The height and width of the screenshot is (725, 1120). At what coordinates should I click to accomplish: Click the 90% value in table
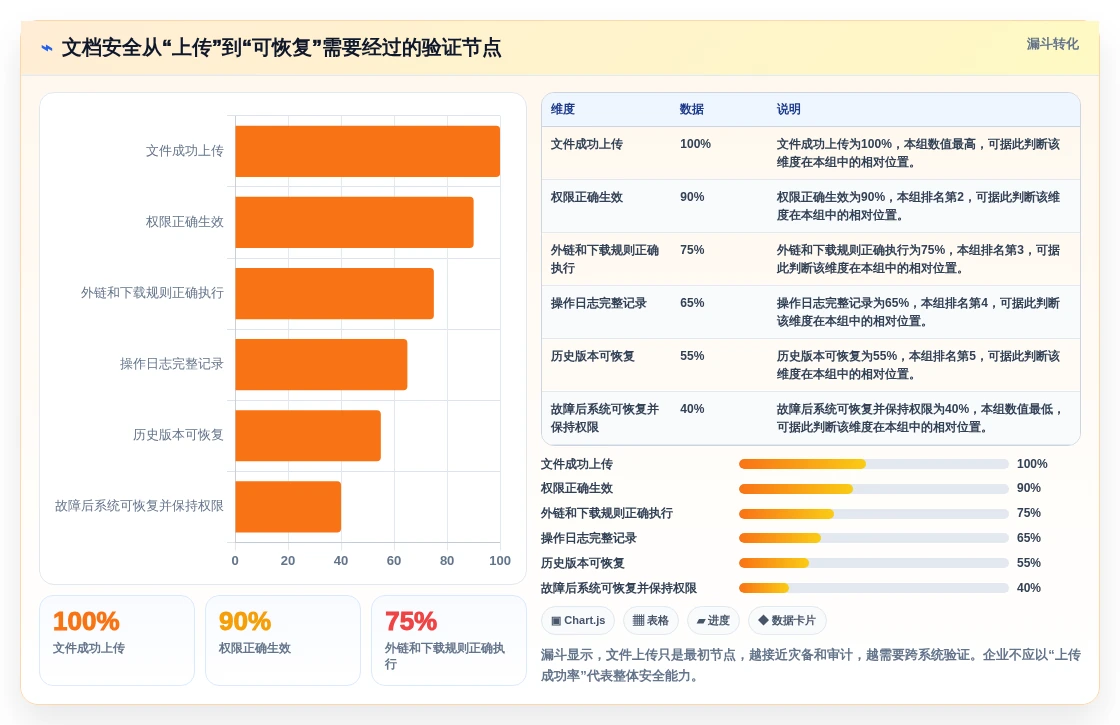click(x=692, y=197)
